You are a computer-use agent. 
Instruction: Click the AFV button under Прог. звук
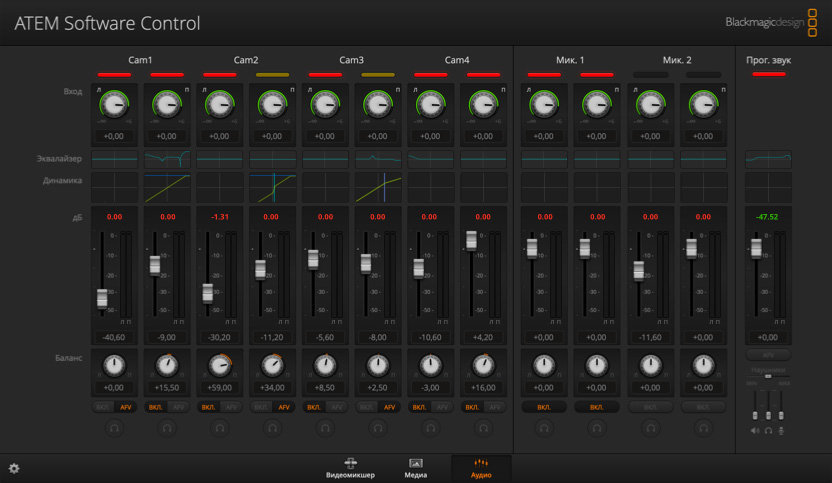pyautogui.click(x=768, y=354)
